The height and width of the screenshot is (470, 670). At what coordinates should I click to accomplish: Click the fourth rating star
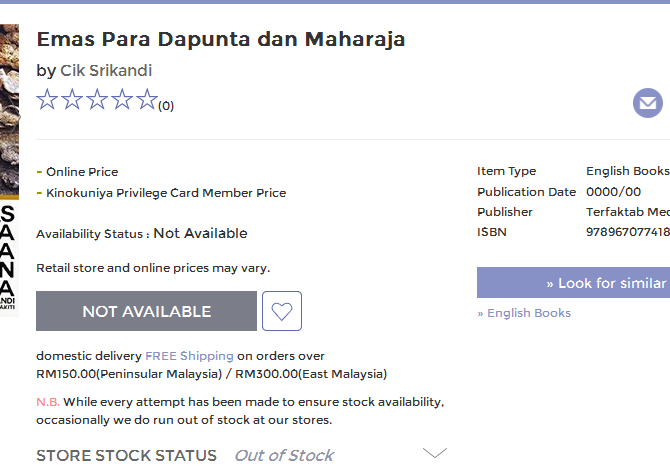coord(122,99)
